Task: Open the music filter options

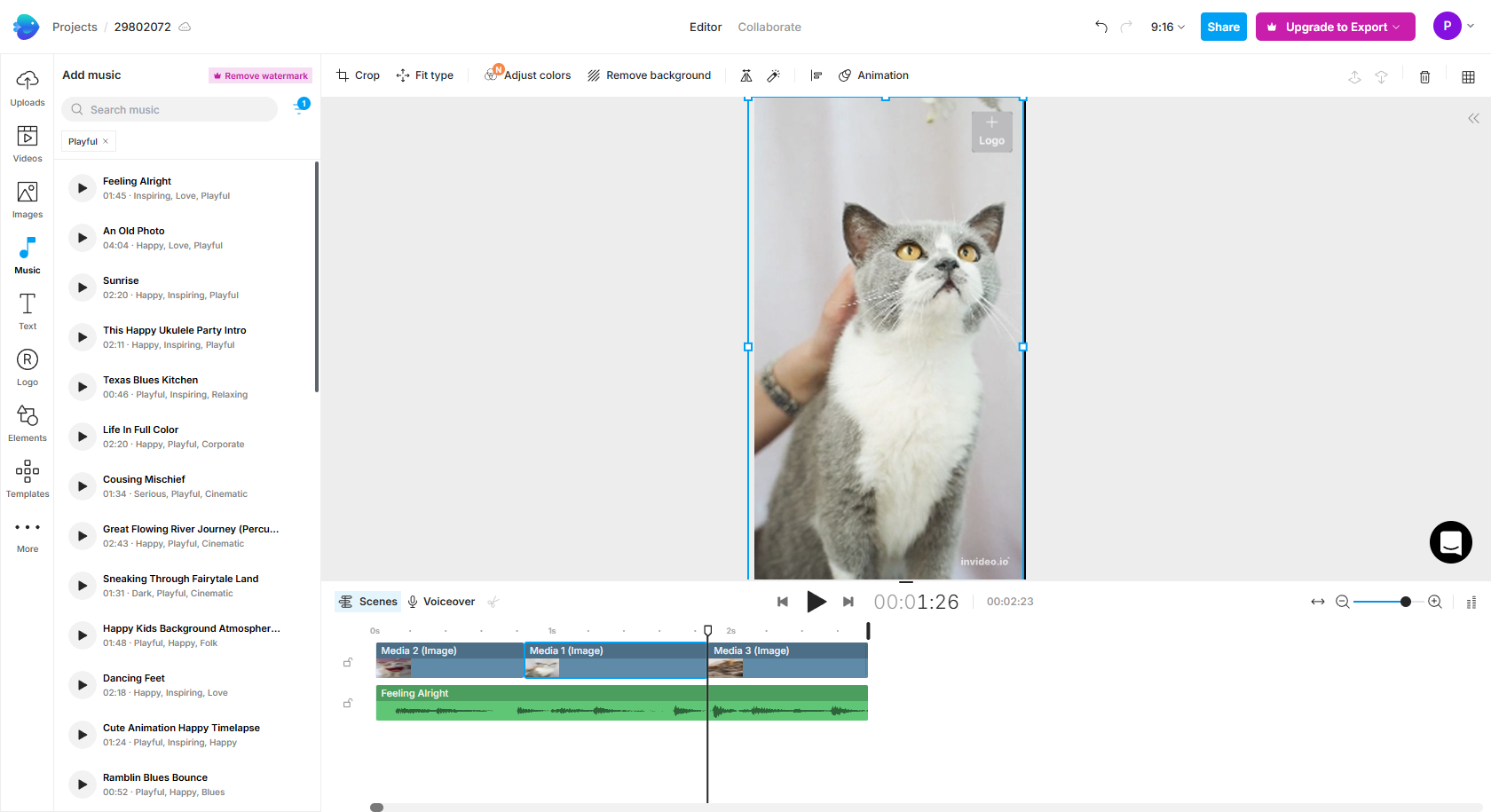Action: click(x=301, y=108)
